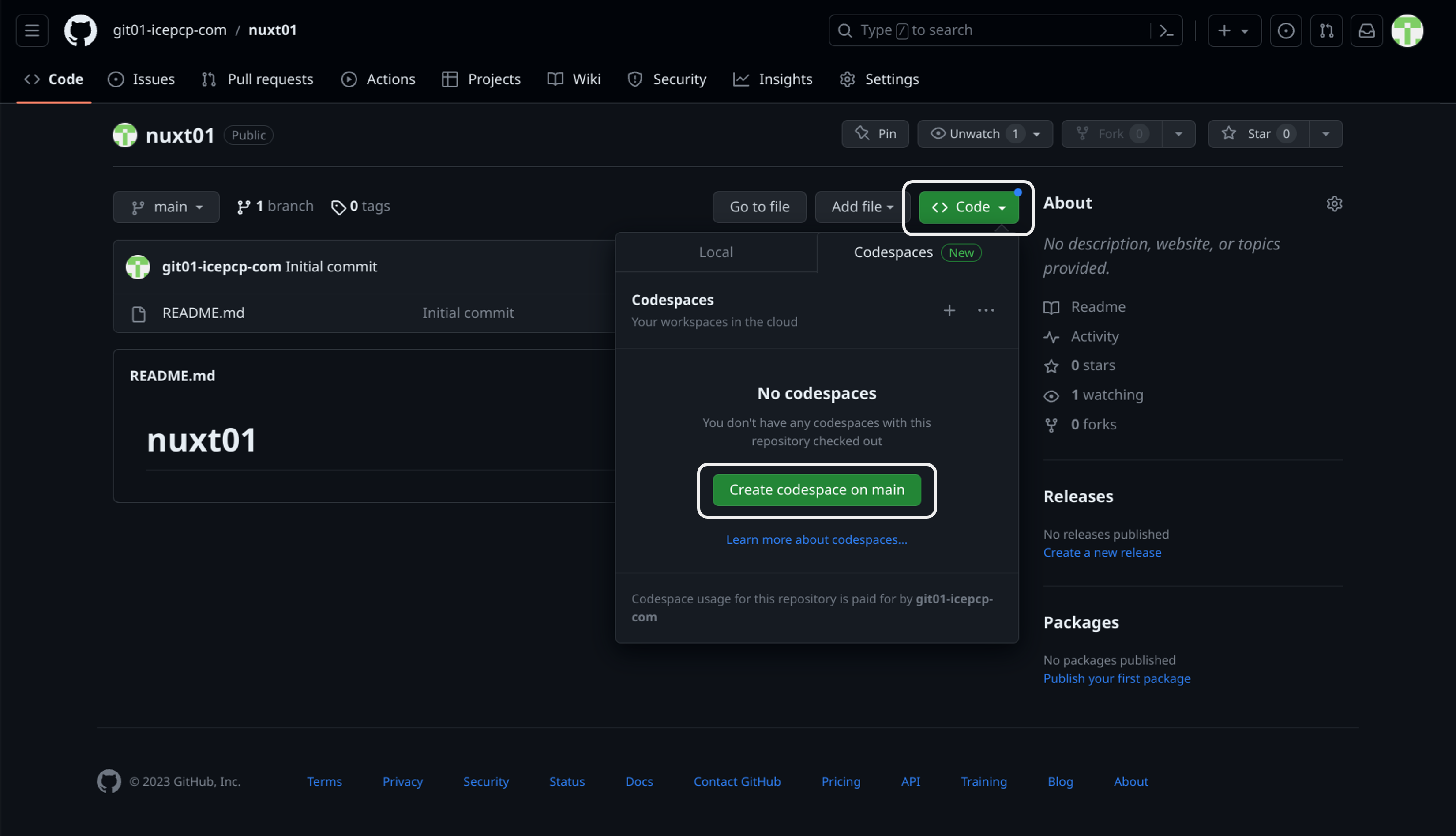Click the Initial commit message in README row
This screenshot has height=836, width=1456.
468,313
